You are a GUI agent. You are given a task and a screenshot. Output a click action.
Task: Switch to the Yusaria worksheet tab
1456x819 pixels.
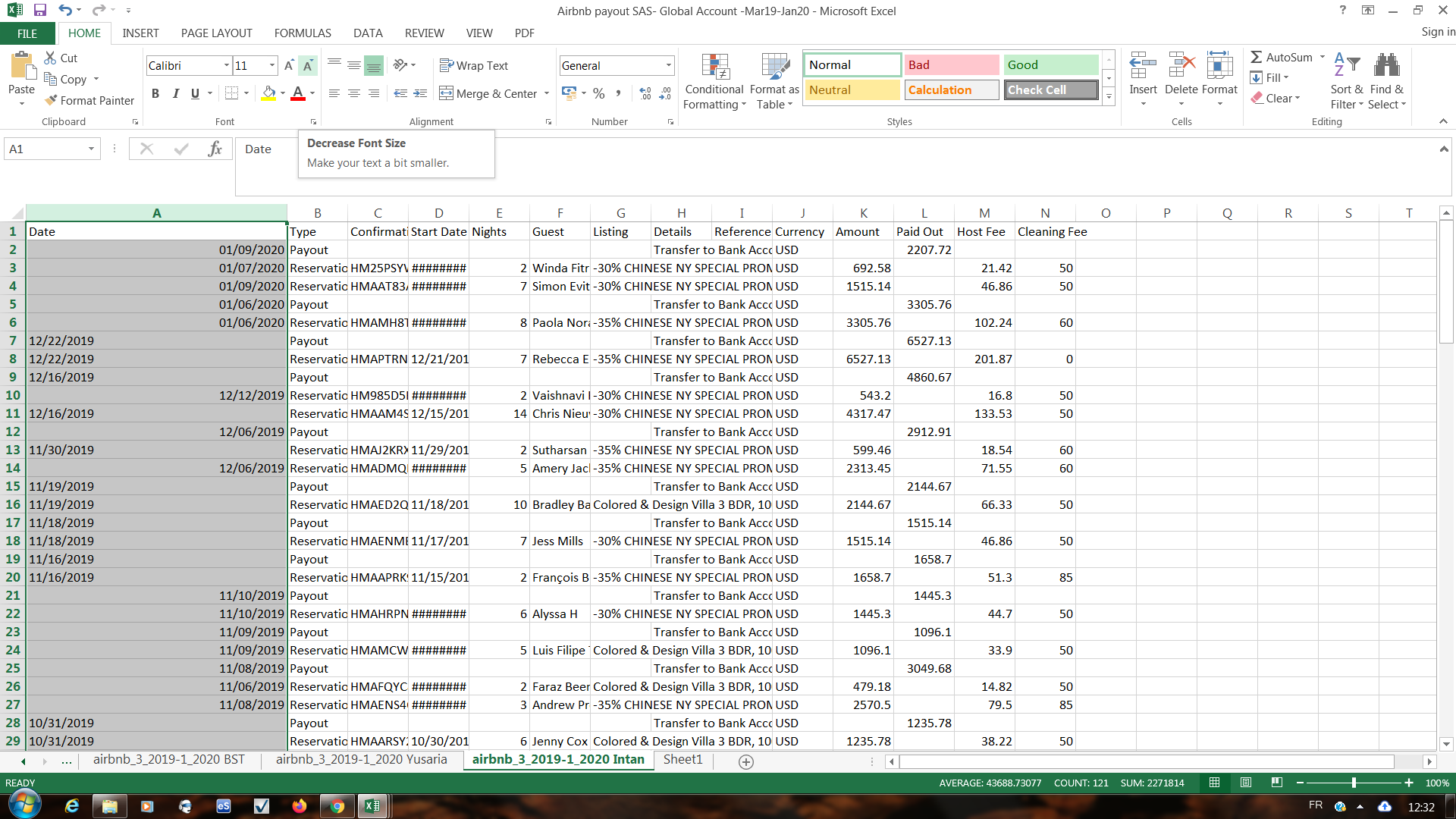[x=361, y=759]
